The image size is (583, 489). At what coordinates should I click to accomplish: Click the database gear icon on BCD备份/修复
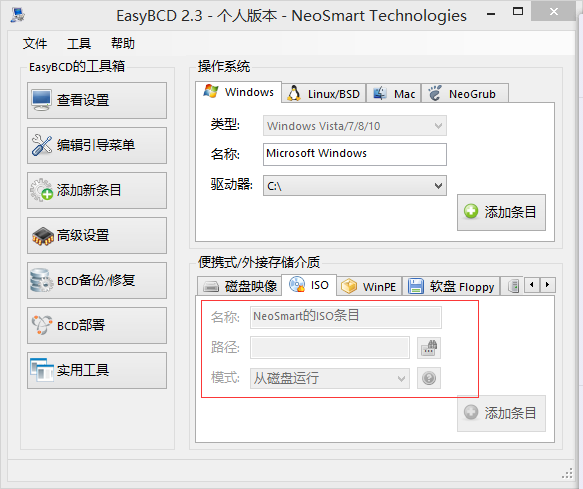coord(41,280)
